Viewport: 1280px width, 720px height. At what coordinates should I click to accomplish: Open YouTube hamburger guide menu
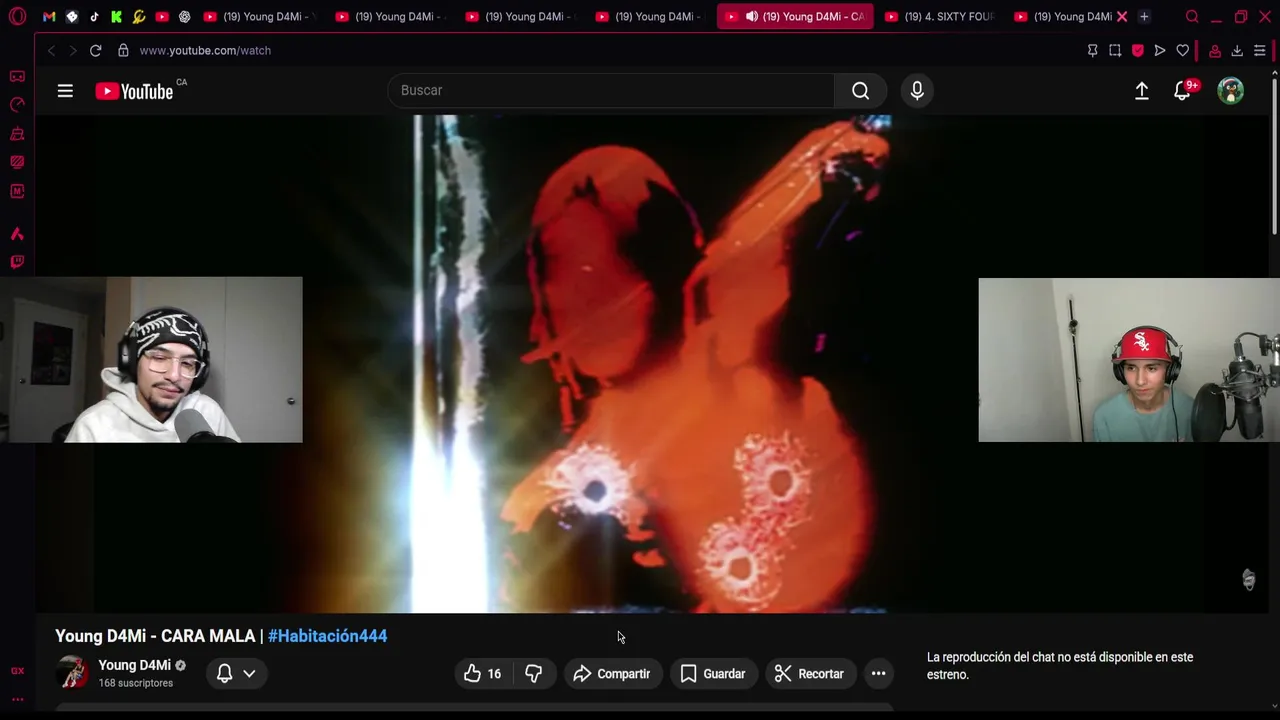coord(65,91)
